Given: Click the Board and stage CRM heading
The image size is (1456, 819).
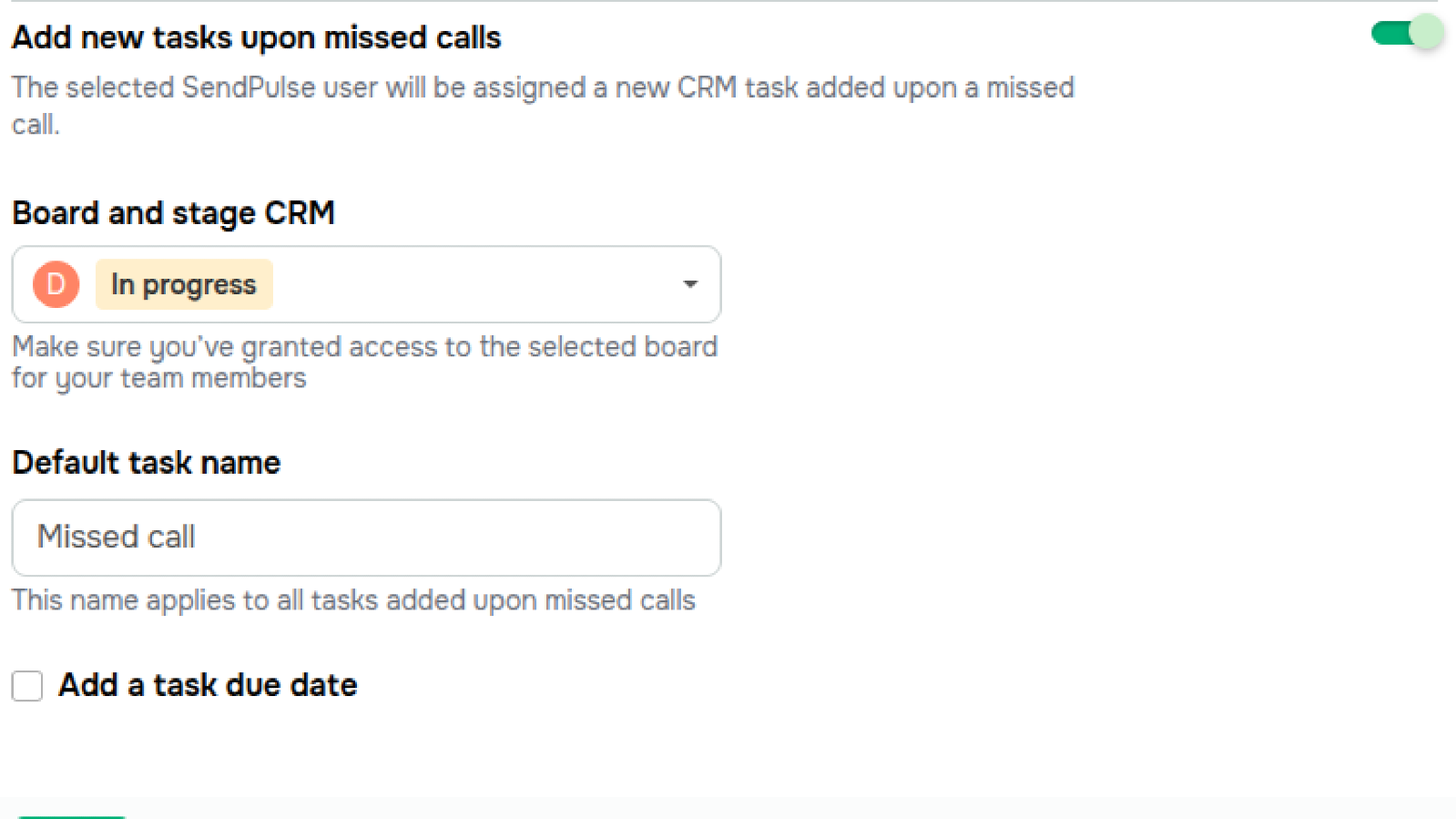Looking at the screenshot, I should coord(173,213).
